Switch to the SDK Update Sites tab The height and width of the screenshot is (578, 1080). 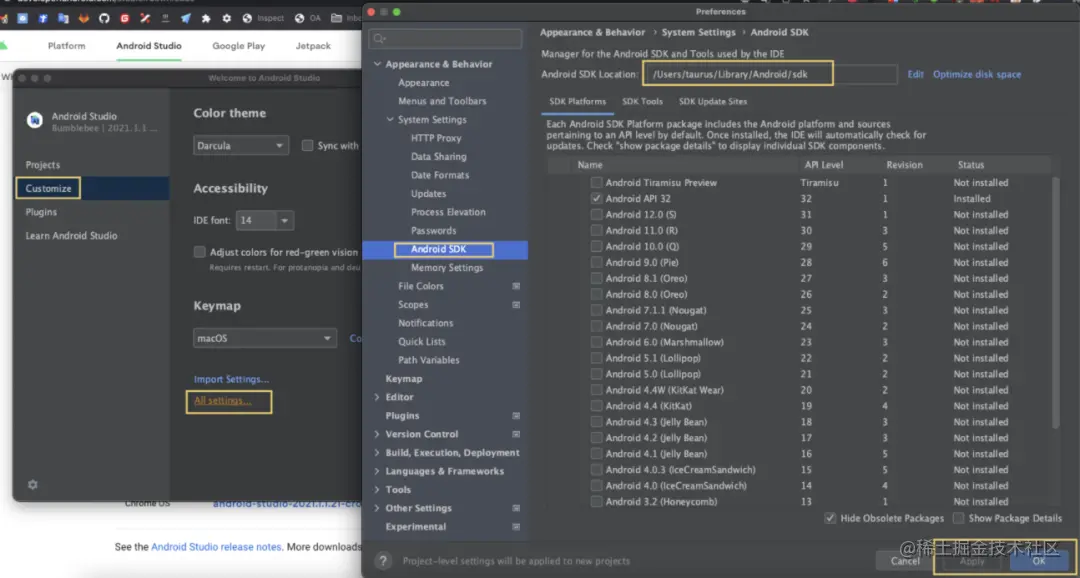[713, 101]
